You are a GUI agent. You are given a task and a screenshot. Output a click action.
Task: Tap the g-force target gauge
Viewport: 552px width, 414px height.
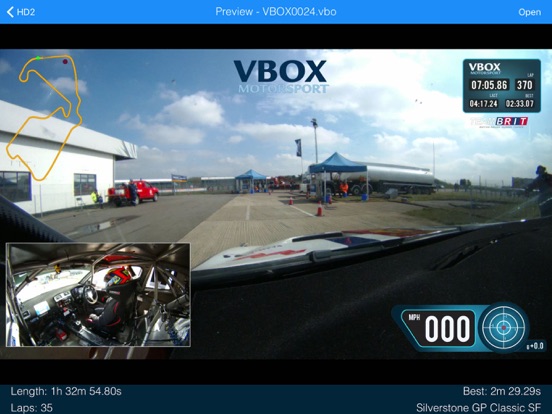(x=503, y=327)
